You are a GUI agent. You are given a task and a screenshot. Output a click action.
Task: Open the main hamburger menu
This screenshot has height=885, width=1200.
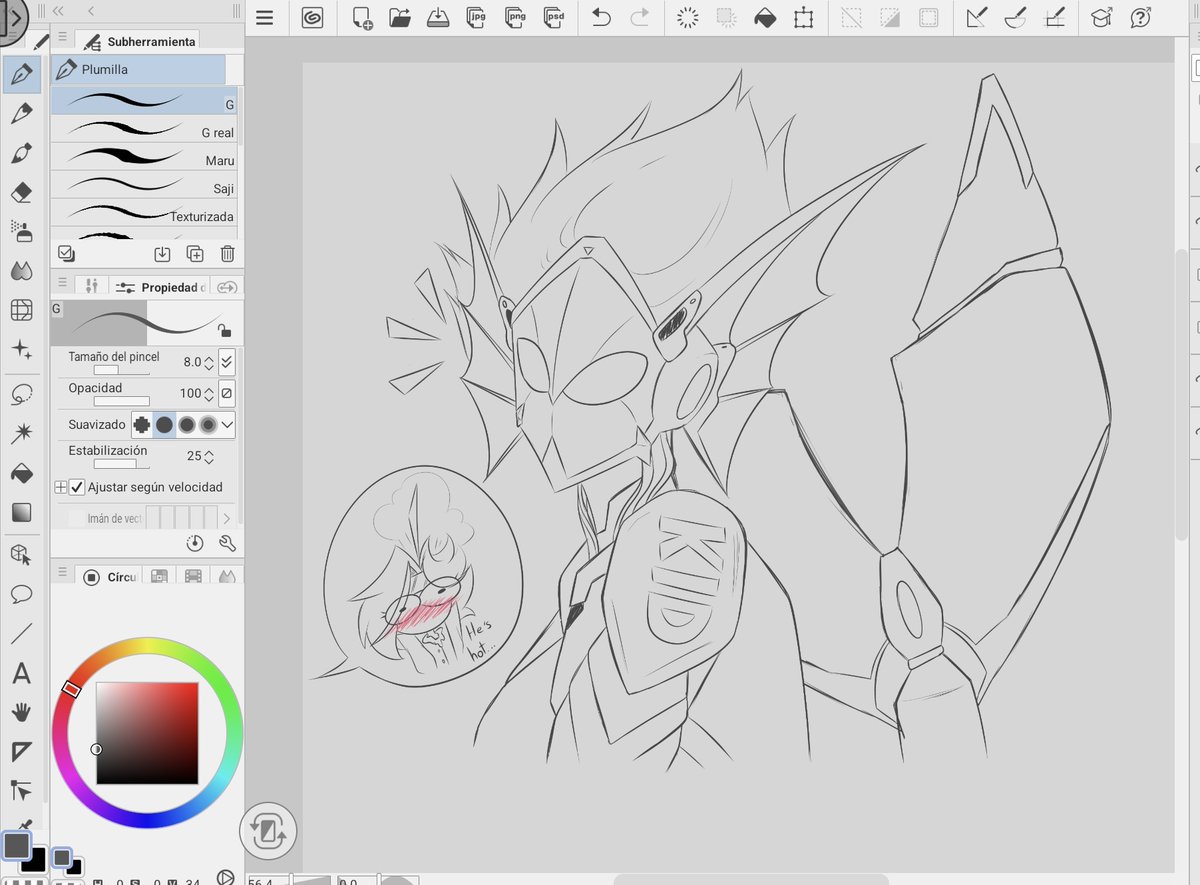click(x=264, y=17)
